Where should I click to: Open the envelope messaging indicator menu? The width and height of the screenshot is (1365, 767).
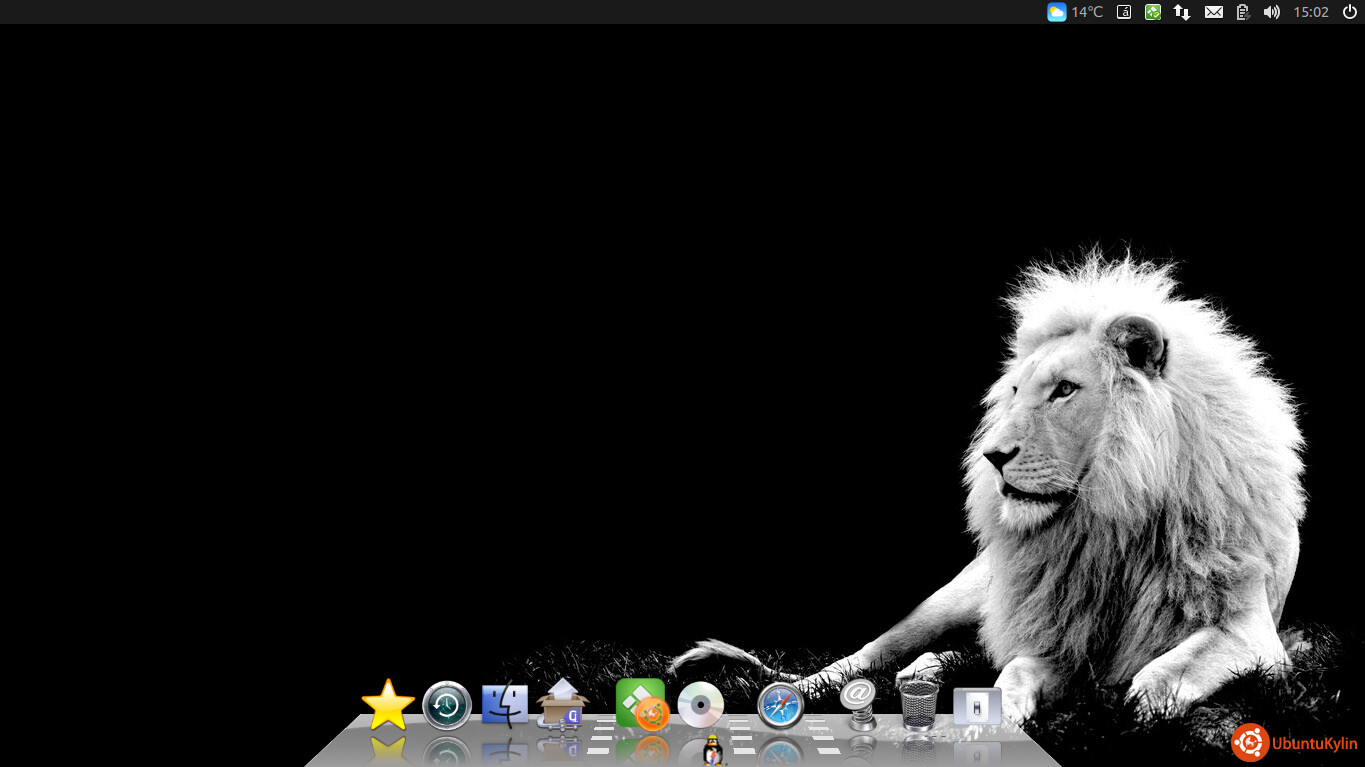pos(1213,12)
